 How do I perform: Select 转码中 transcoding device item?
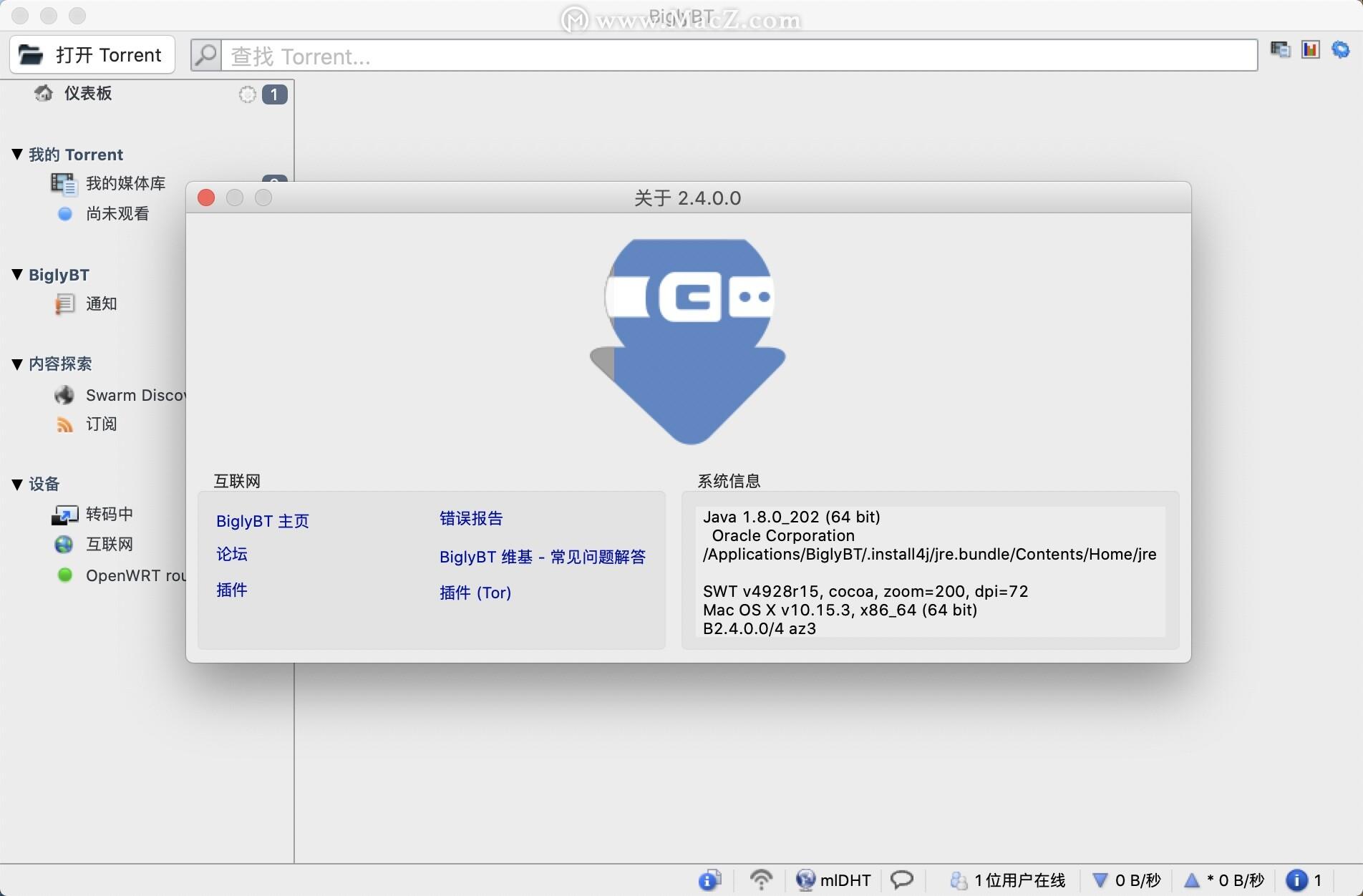109,514
